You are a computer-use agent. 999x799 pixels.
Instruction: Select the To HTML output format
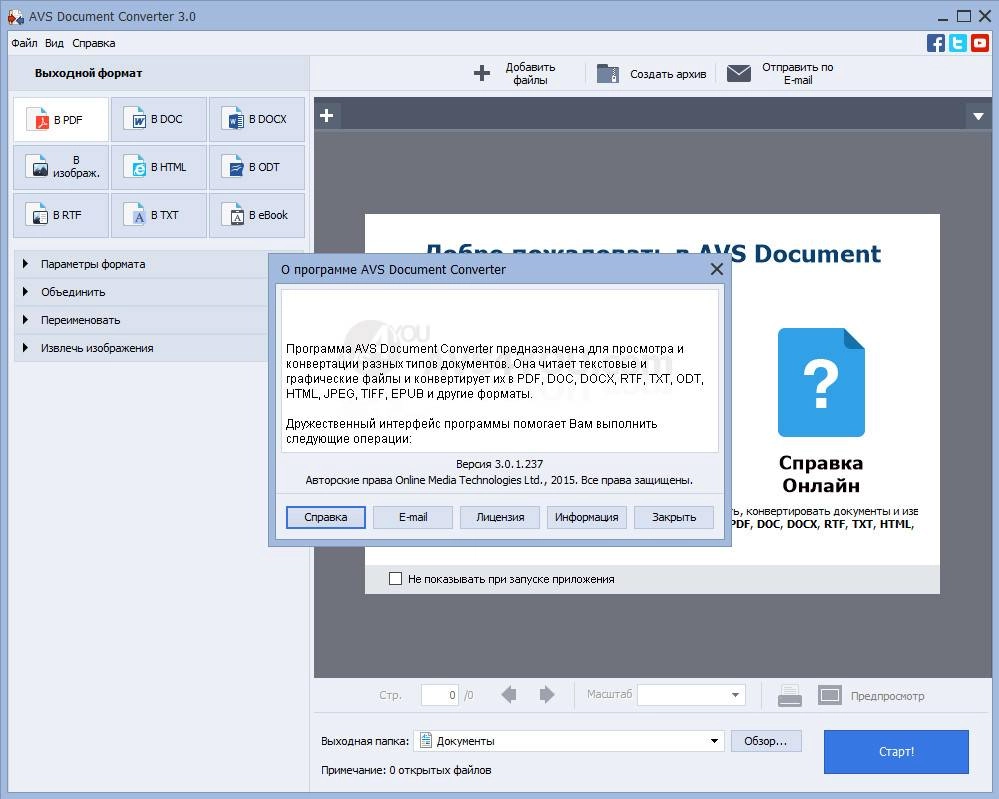coord(159,167)
